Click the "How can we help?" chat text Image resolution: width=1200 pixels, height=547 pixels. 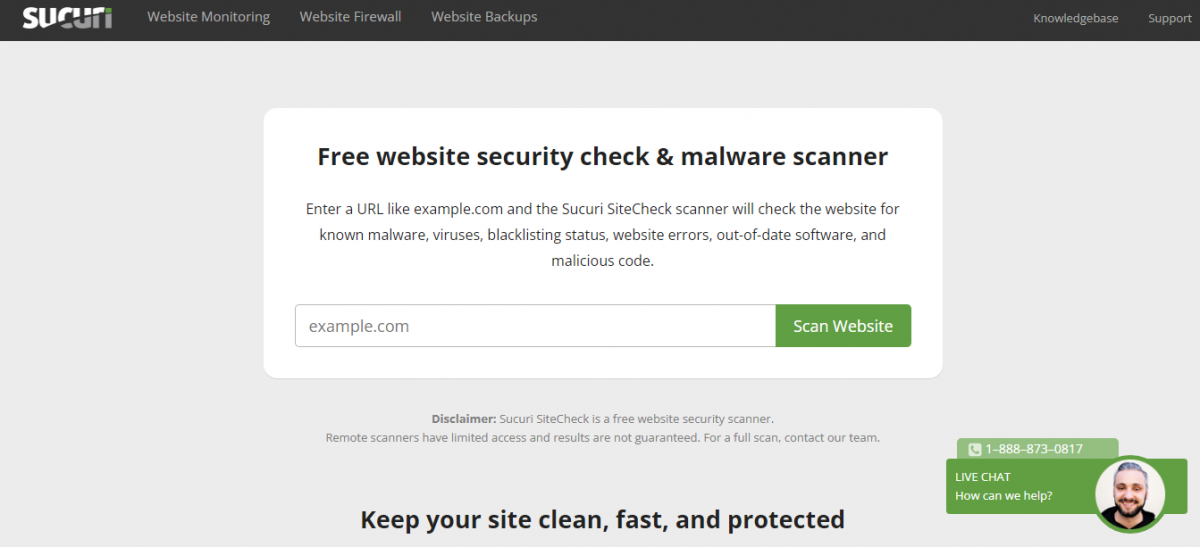[1003, 496]
